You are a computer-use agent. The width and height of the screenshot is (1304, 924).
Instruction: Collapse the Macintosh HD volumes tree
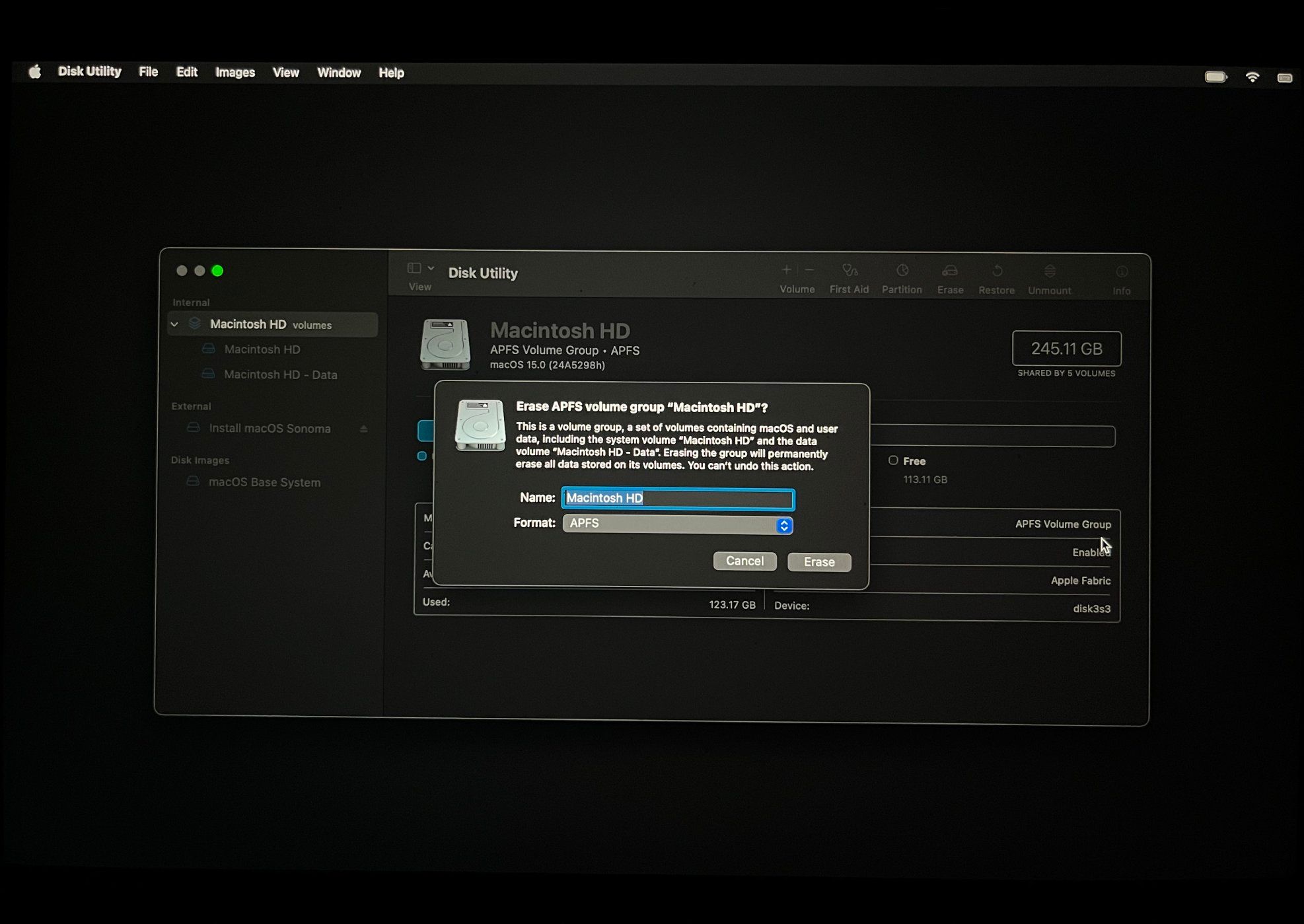(174, 324)
